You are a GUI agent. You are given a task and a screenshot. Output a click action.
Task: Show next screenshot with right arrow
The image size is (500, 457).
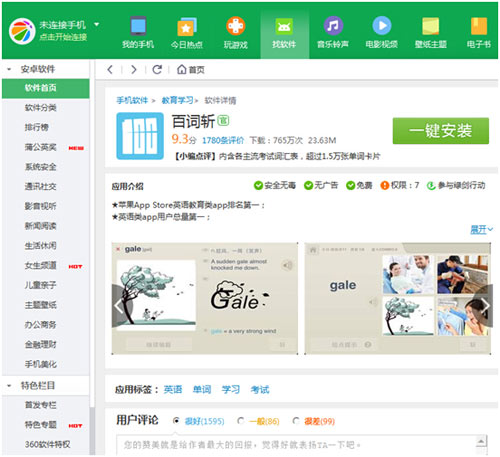tap(484, 305)
